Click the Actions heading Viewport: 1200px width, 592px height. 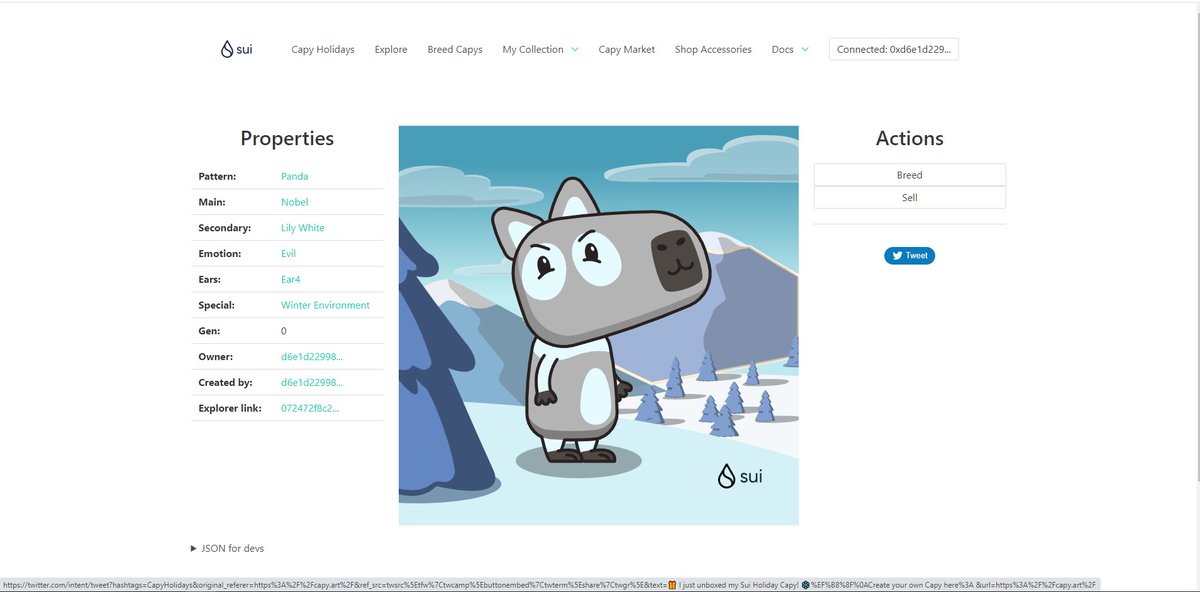(x=910, y=139)
